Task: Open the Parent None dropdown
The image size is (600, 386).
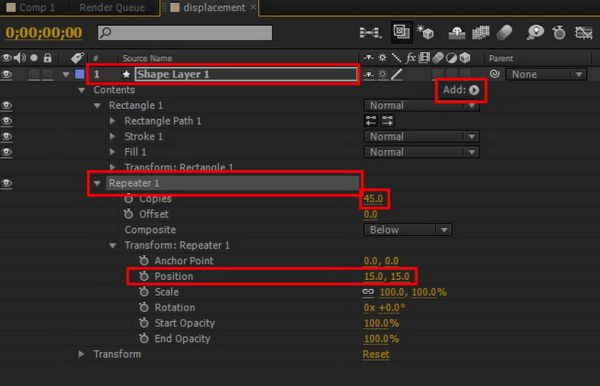Action: [546, 74]
